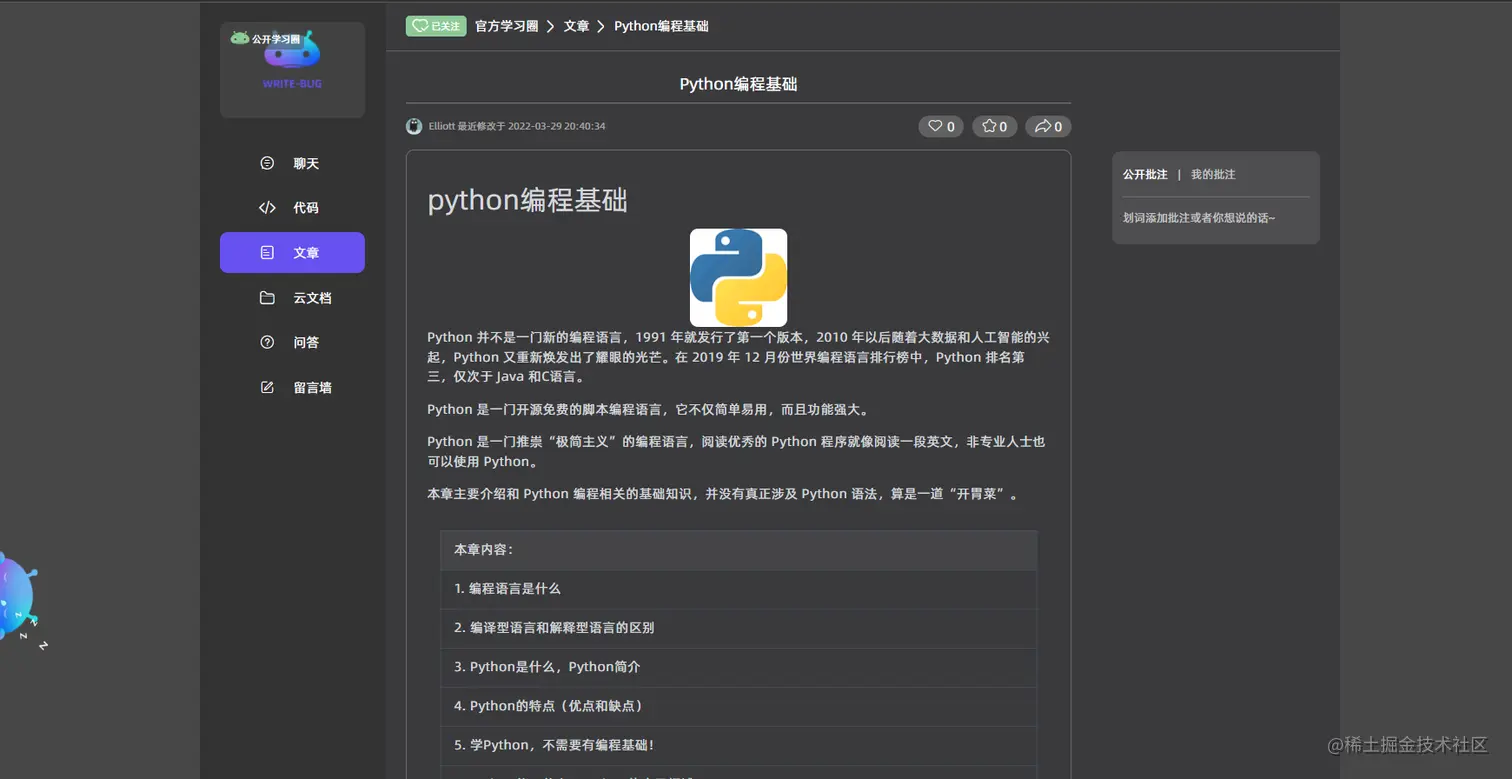Select row '5. 学Python，不需要有编程基础！'
This screenshot has width=1512, height=779.
[738, 745]
